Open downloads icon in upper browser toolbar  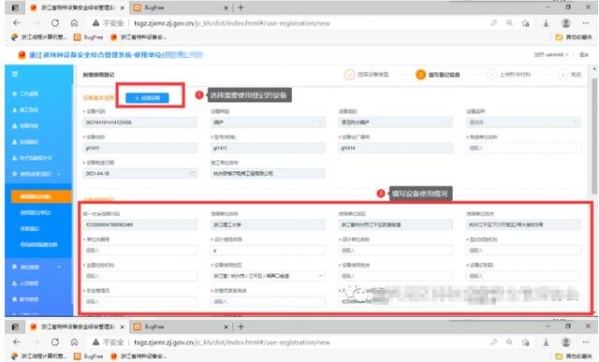(546, 23)
